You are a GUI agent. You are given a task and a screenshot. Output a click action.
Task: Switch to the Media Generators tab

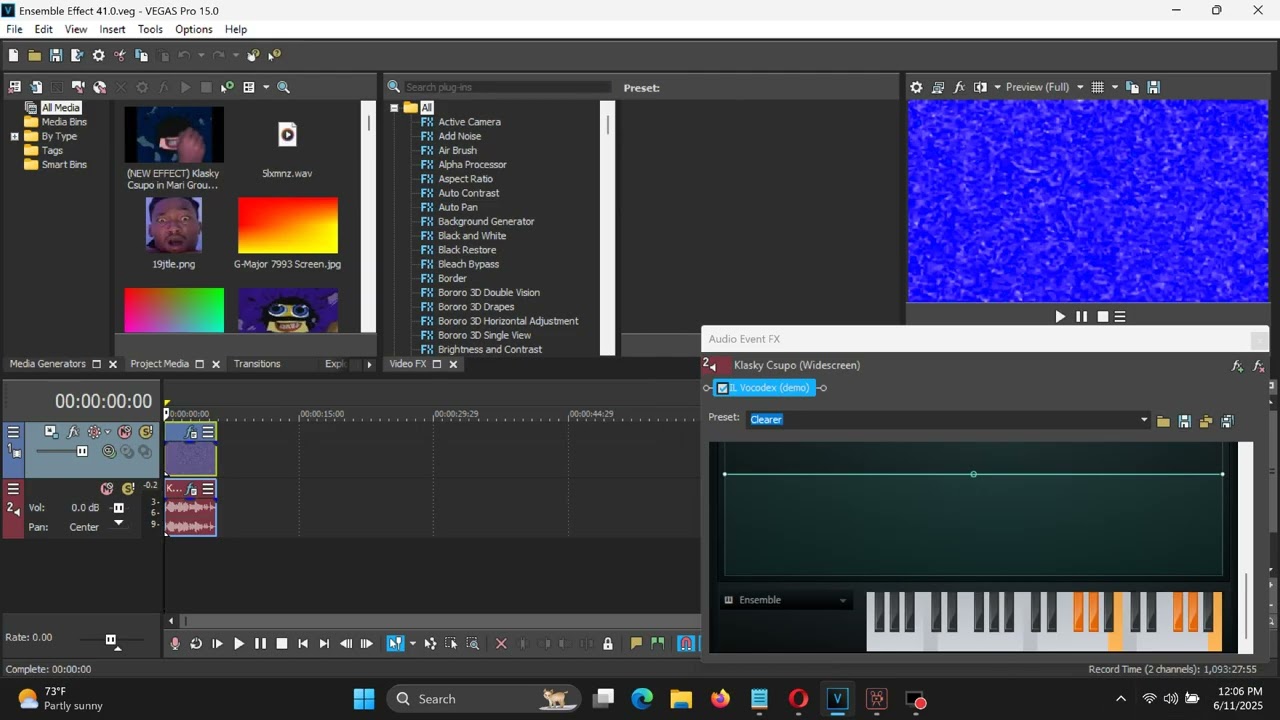48,364
